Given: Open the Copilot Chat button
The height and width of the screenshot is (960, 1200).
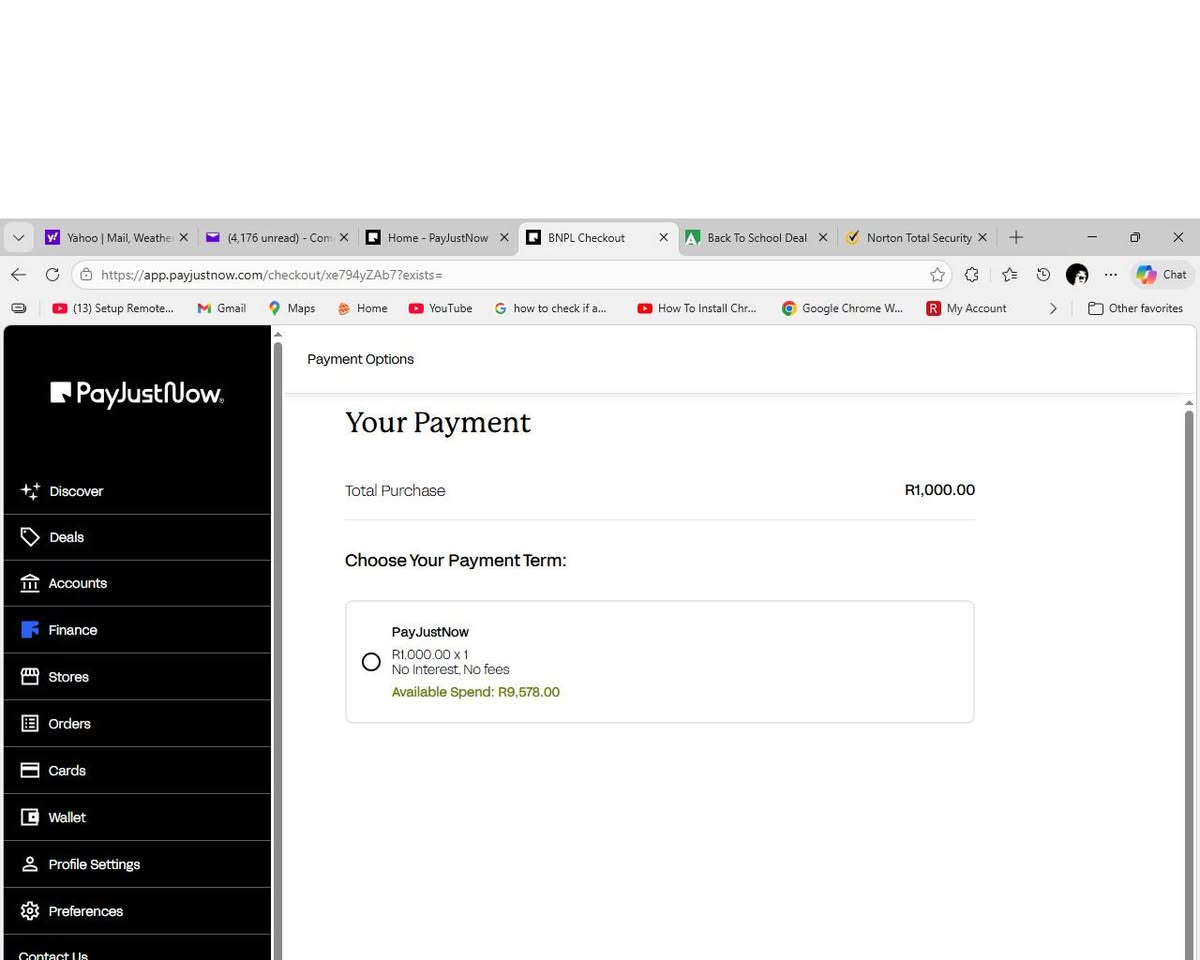Looking at the screenshot, I should 1161,274.
